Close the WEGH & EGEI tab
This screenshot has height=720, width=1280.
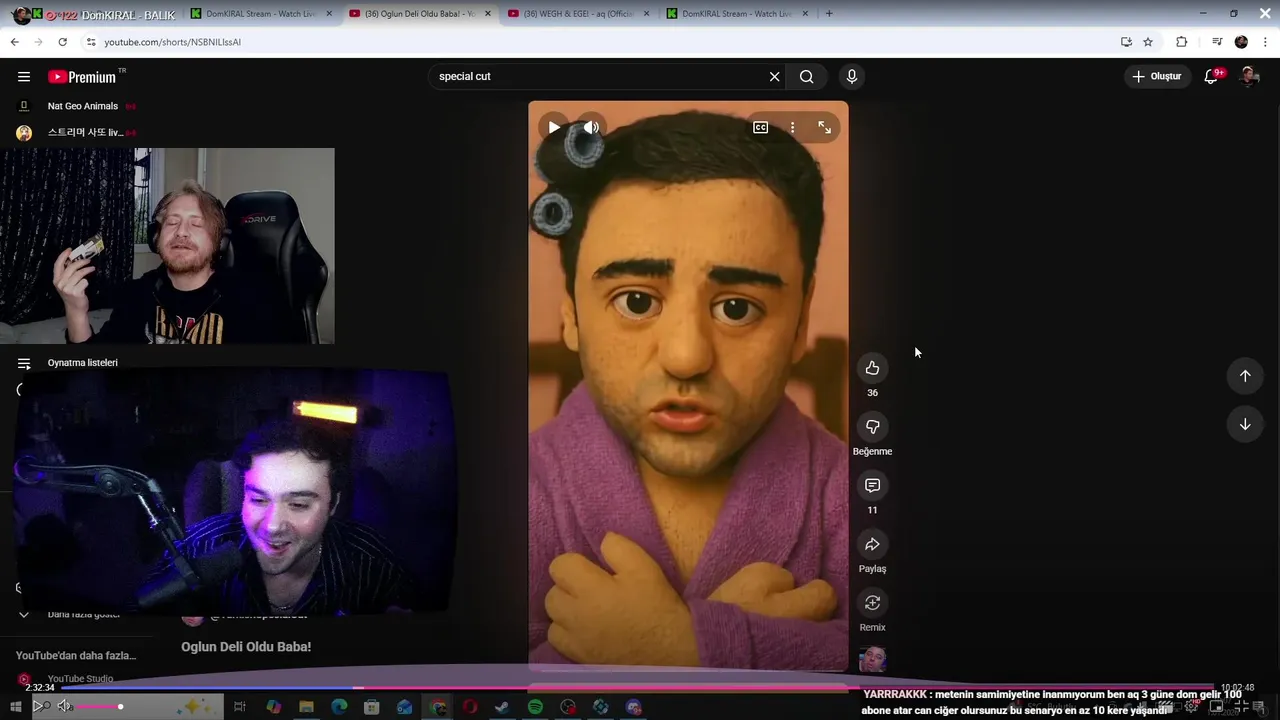click(646, 14)
